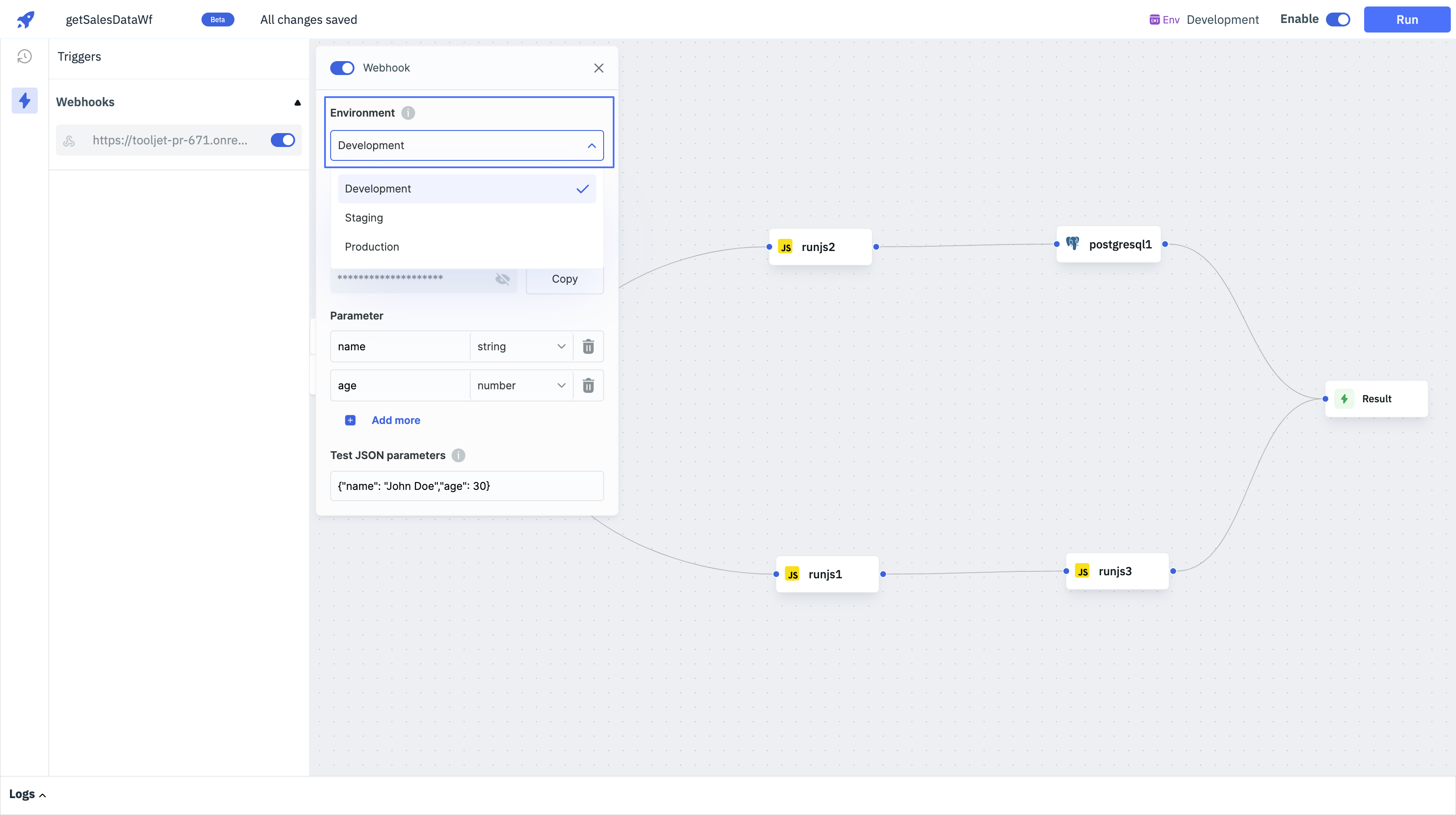
Task: Click the workflow node runjs2 JS icon
Action: (x=788, y=246)
